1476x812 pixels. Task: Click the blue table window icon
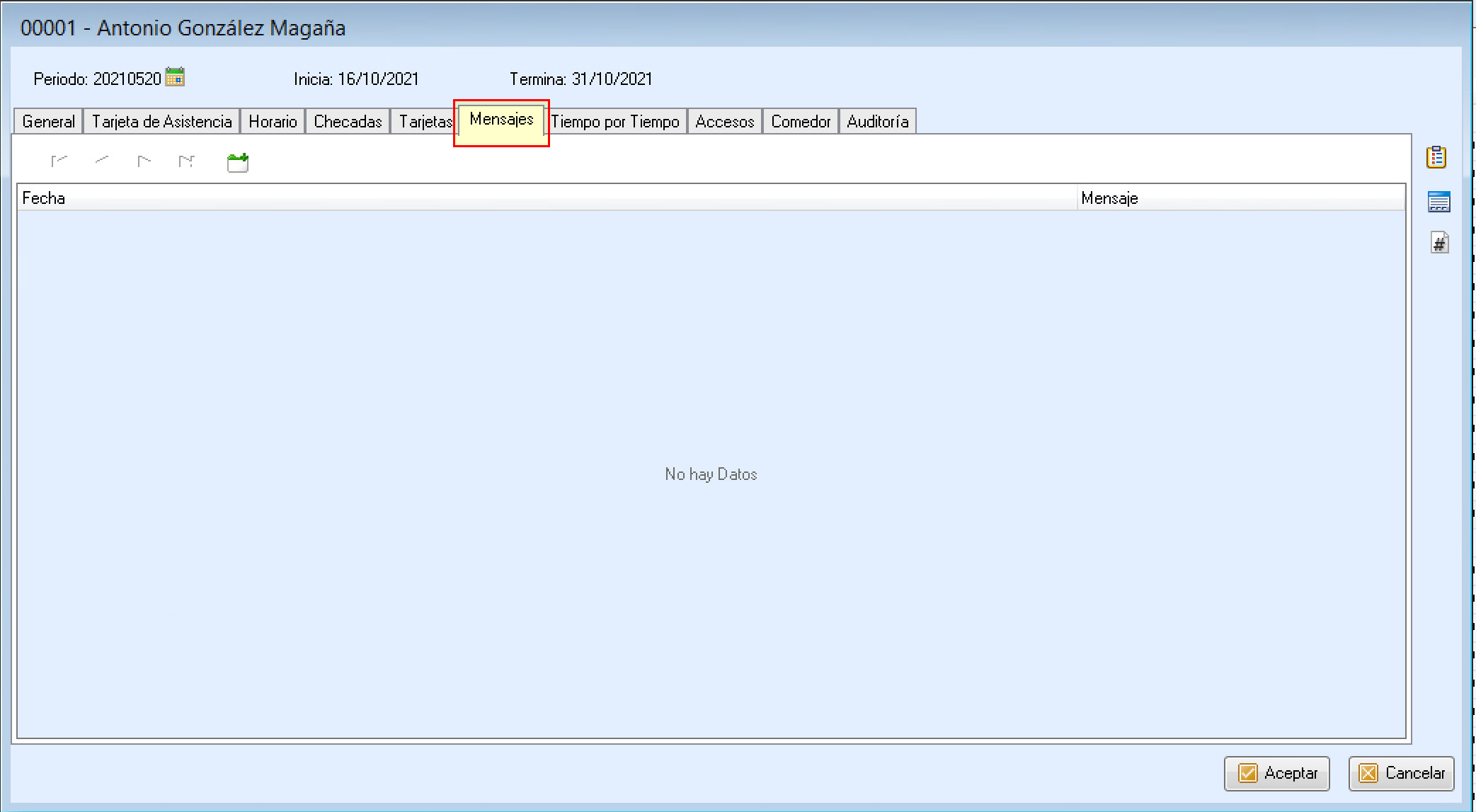[x=1438, y=202]
